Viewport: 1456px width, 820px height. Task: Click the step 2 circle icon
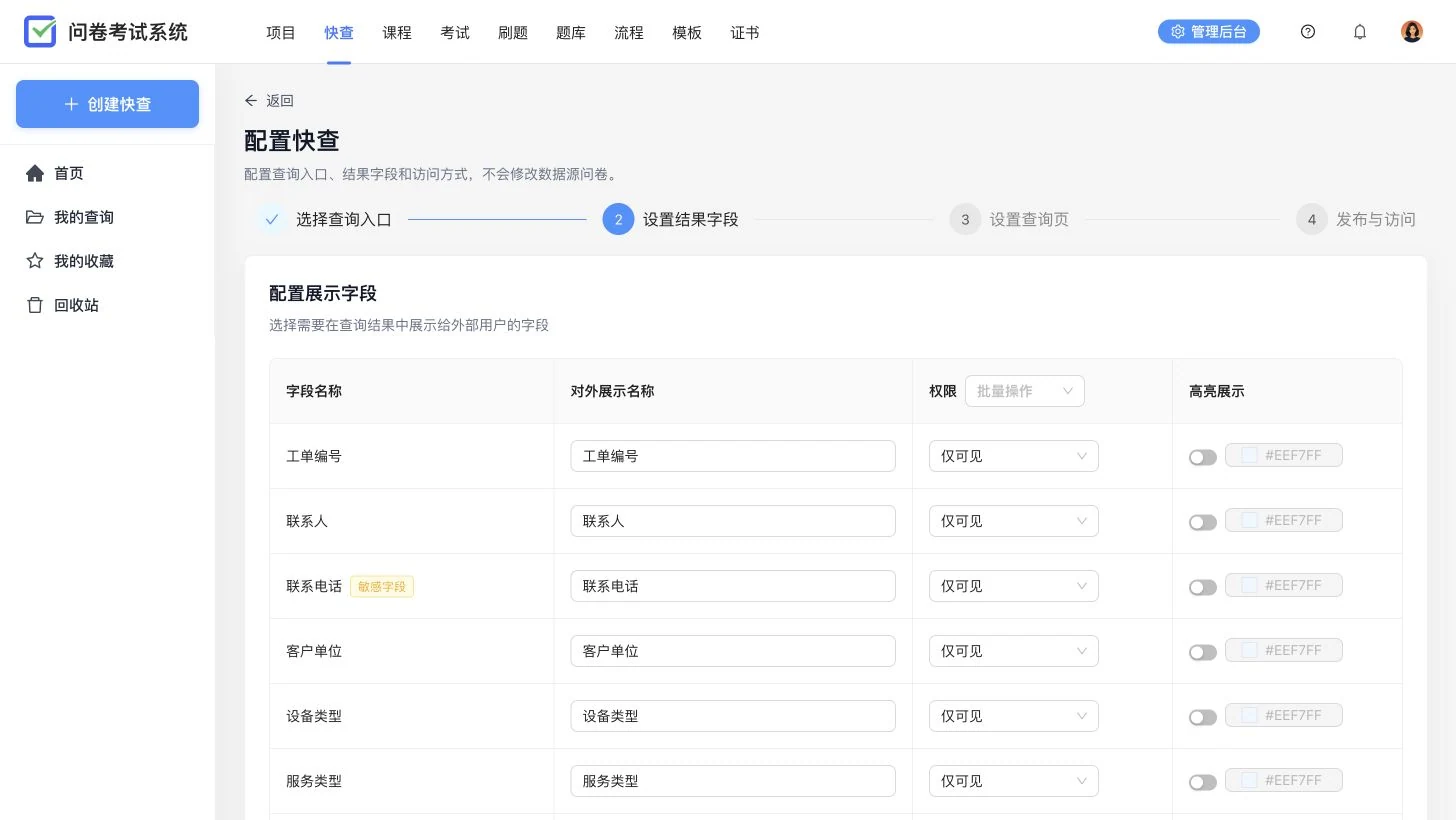pyautogui.click(x=618, y=219)
